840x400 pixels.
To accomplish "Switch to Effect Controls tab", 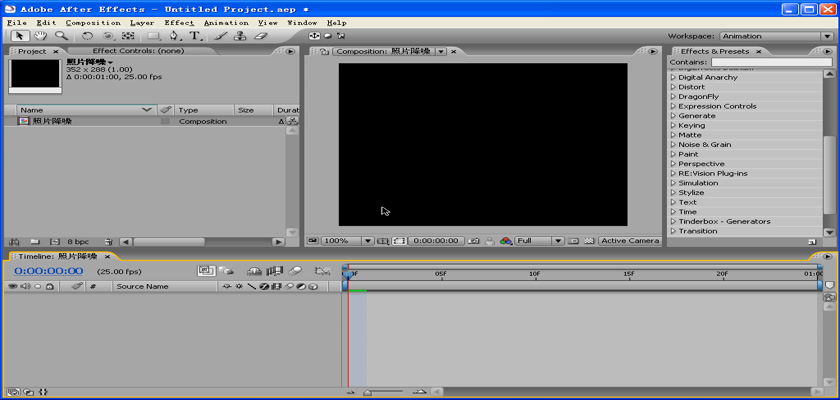I will (x=137, y=51).
